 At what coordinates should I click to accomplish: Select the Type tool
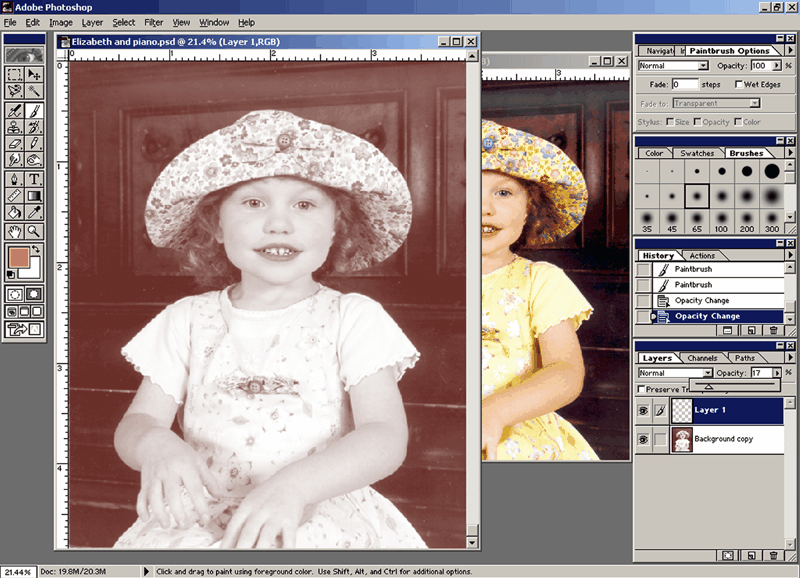click(34, 179)
